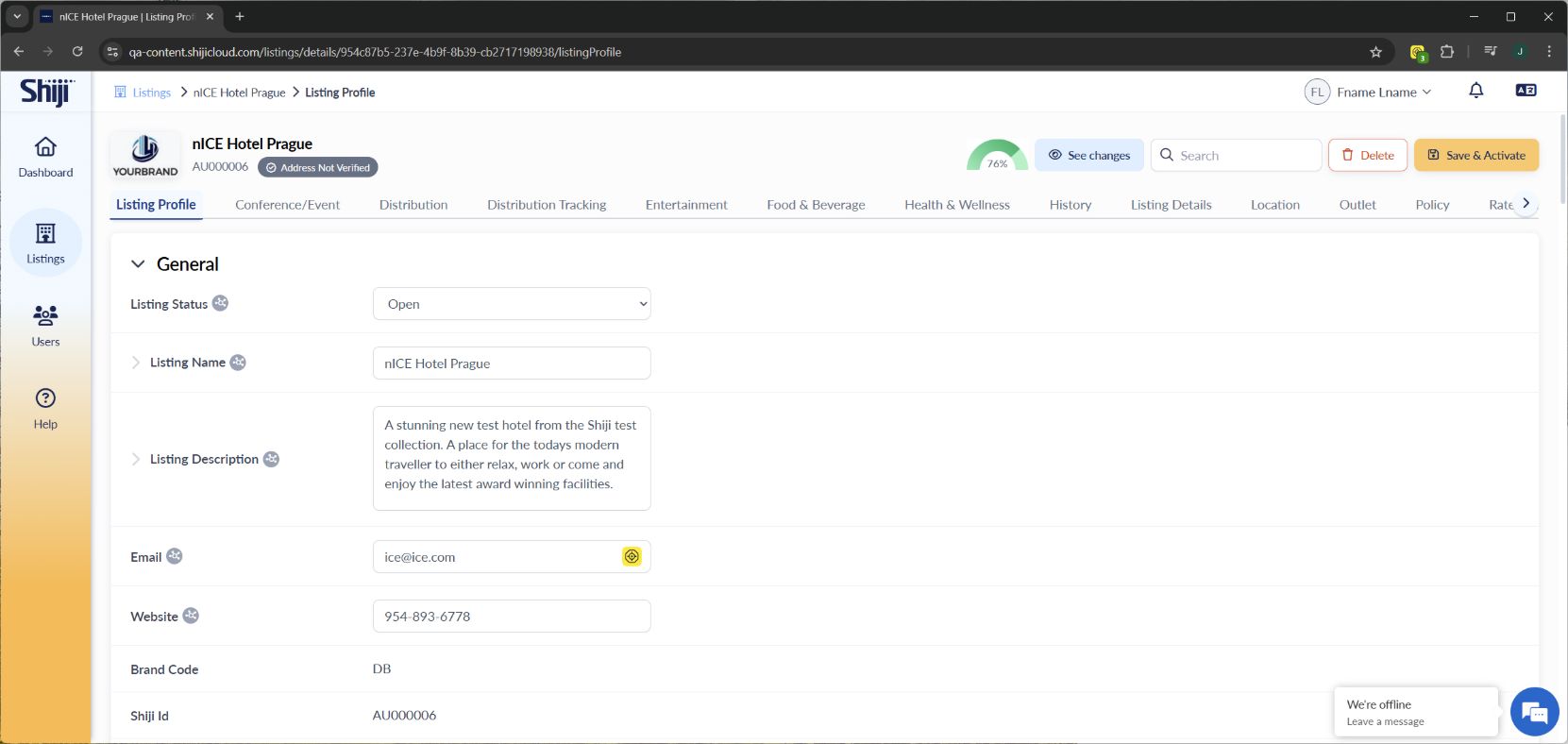
Task: Click the Save & Activate button
Action: point(1475,155)
